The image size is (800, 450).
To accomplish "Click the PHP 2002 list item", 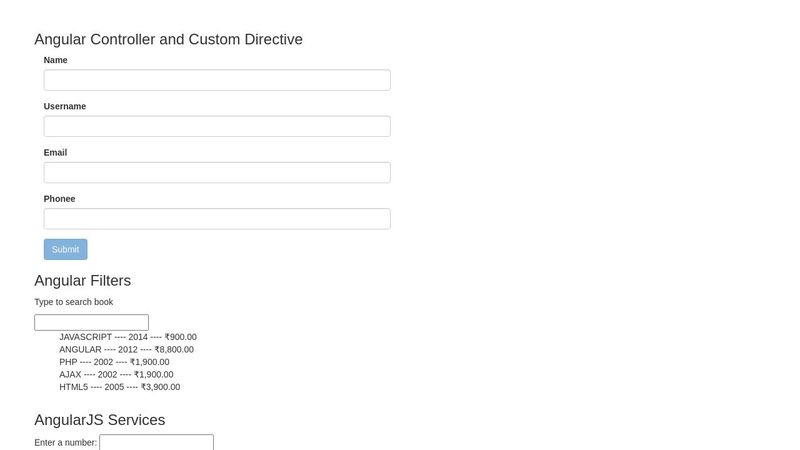I will [114, 362].
